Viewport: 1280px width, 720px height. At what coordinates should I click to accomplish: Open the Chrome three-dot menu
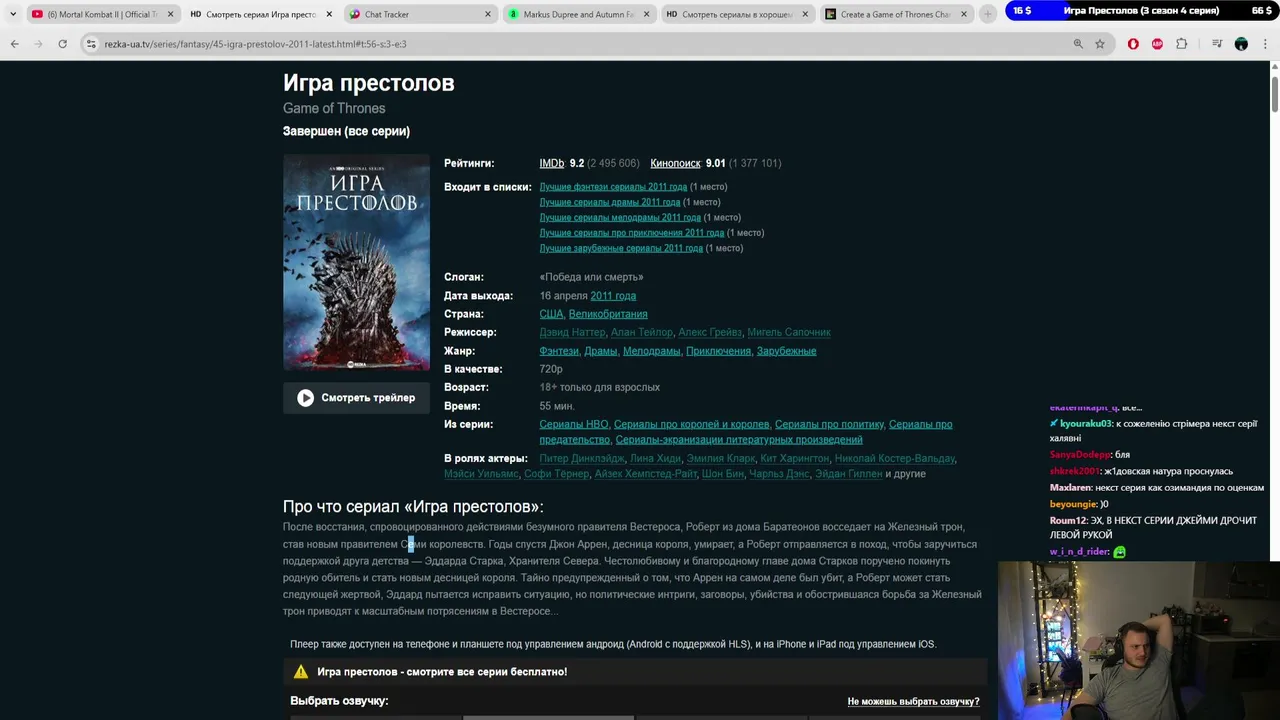click(1265, 44)
